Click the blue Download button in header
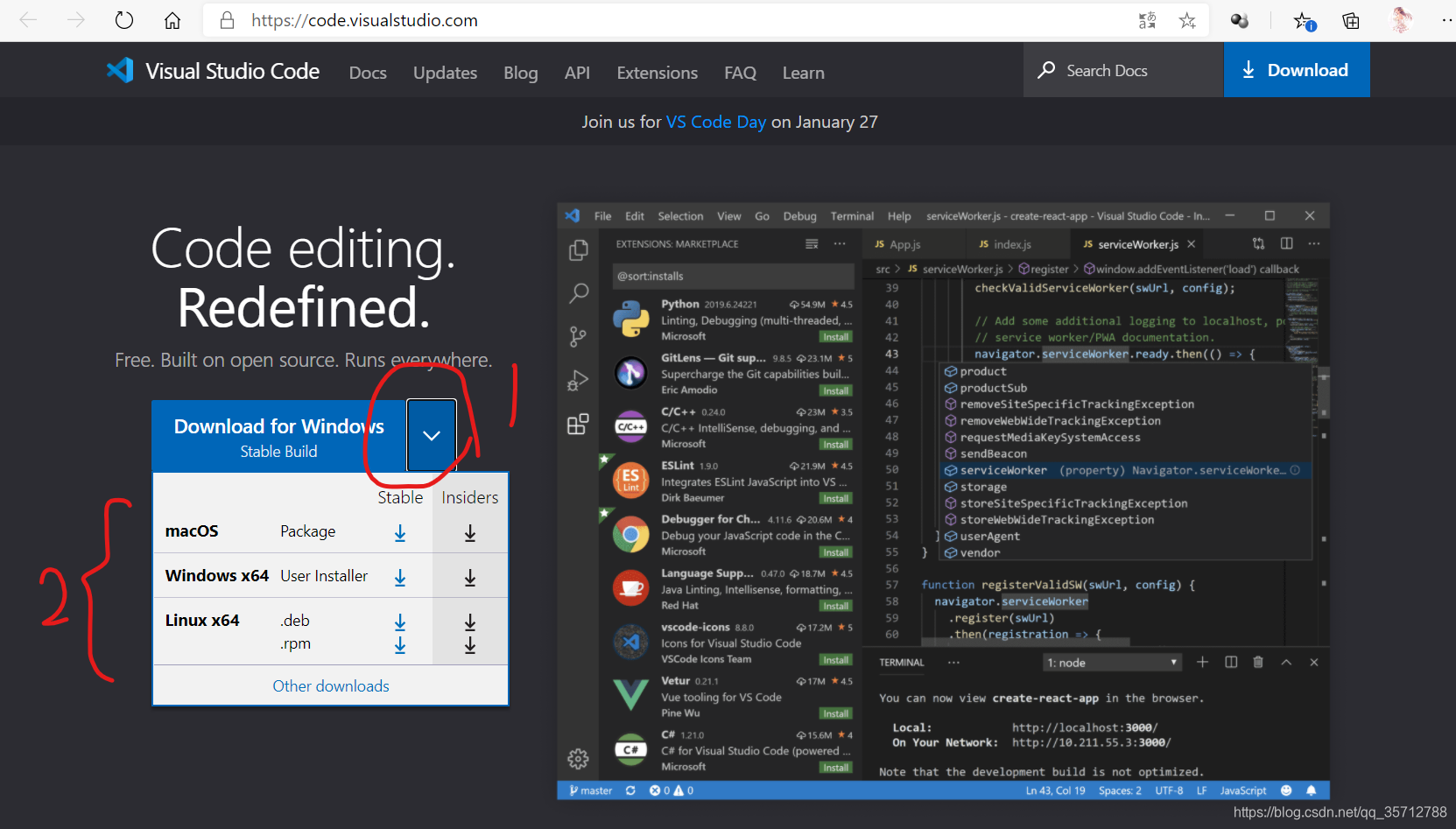This screenshot has width=1456, height=829. (x=1297, y=70)
